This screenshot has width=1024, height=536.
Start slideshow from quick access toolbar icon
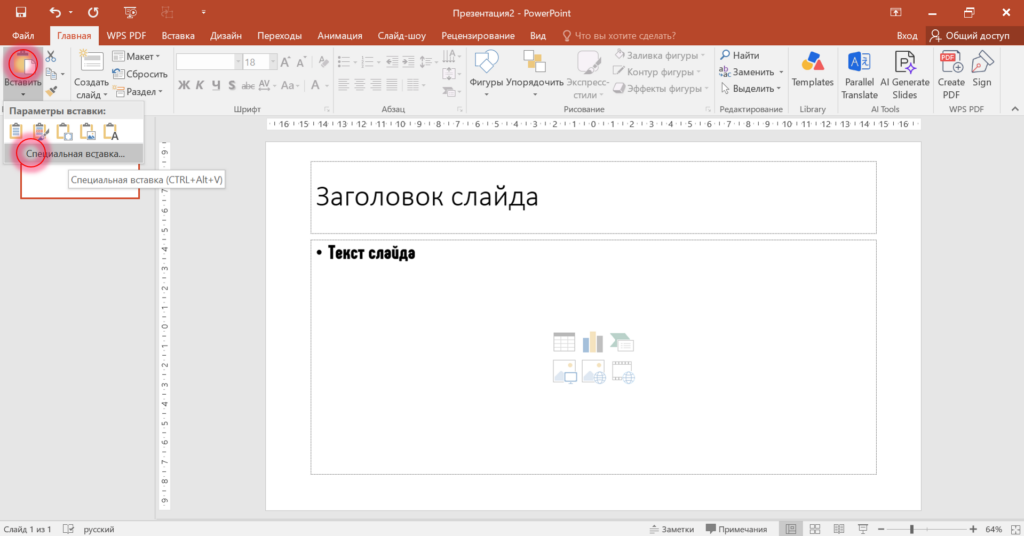pos(130,12)
